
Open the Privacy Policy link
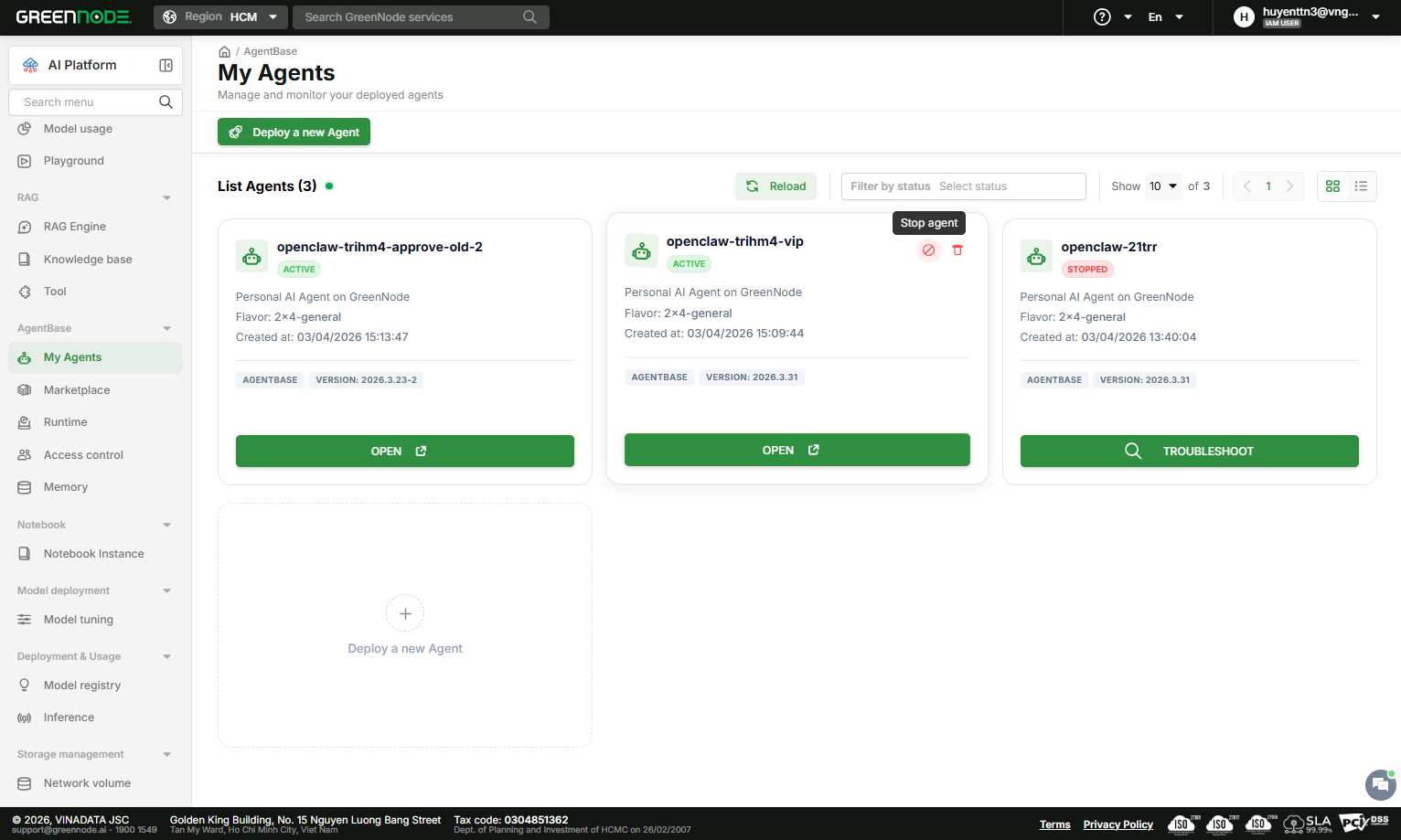click(x=1118, y=824)
